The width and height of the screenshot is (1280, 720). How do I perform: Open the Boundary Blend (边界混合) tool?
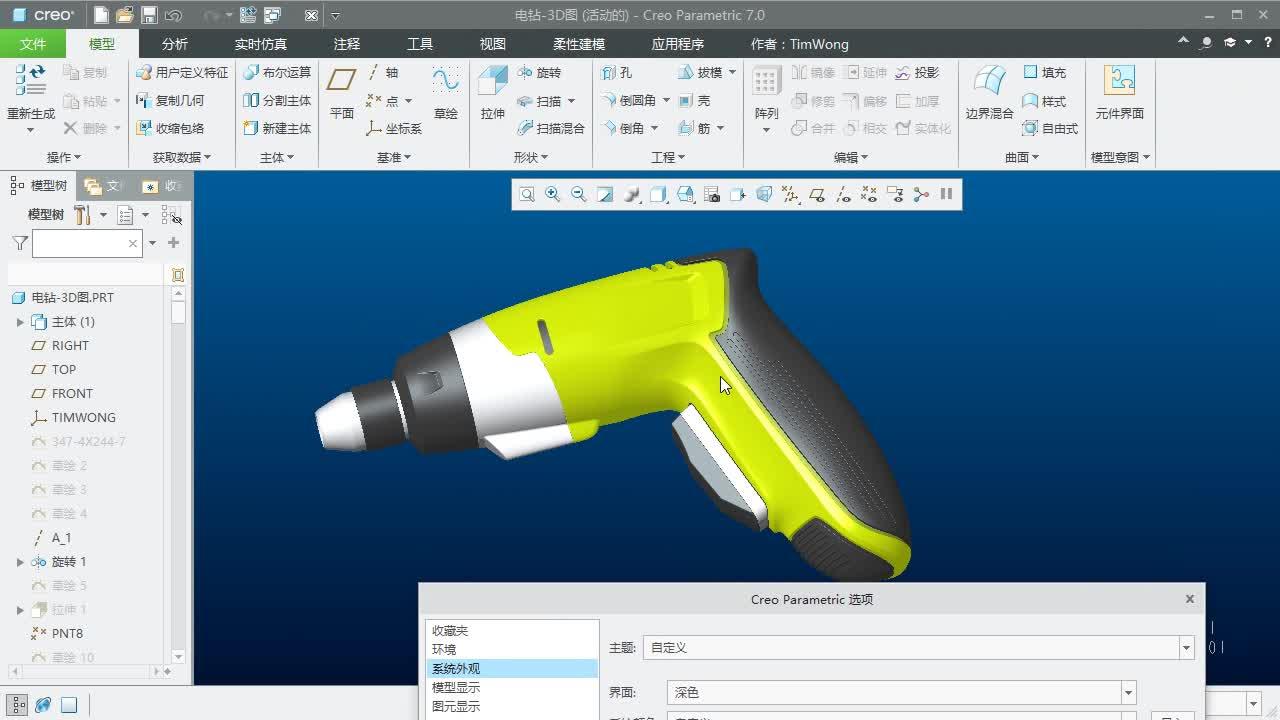click(990, 93)
